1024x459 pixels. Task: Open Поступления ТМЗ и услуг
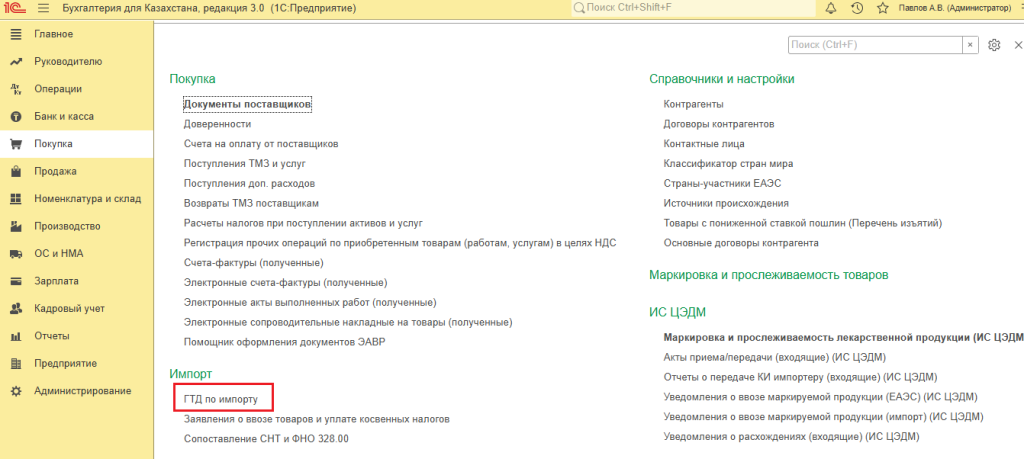pyautogui.click(x=245, y=163)
